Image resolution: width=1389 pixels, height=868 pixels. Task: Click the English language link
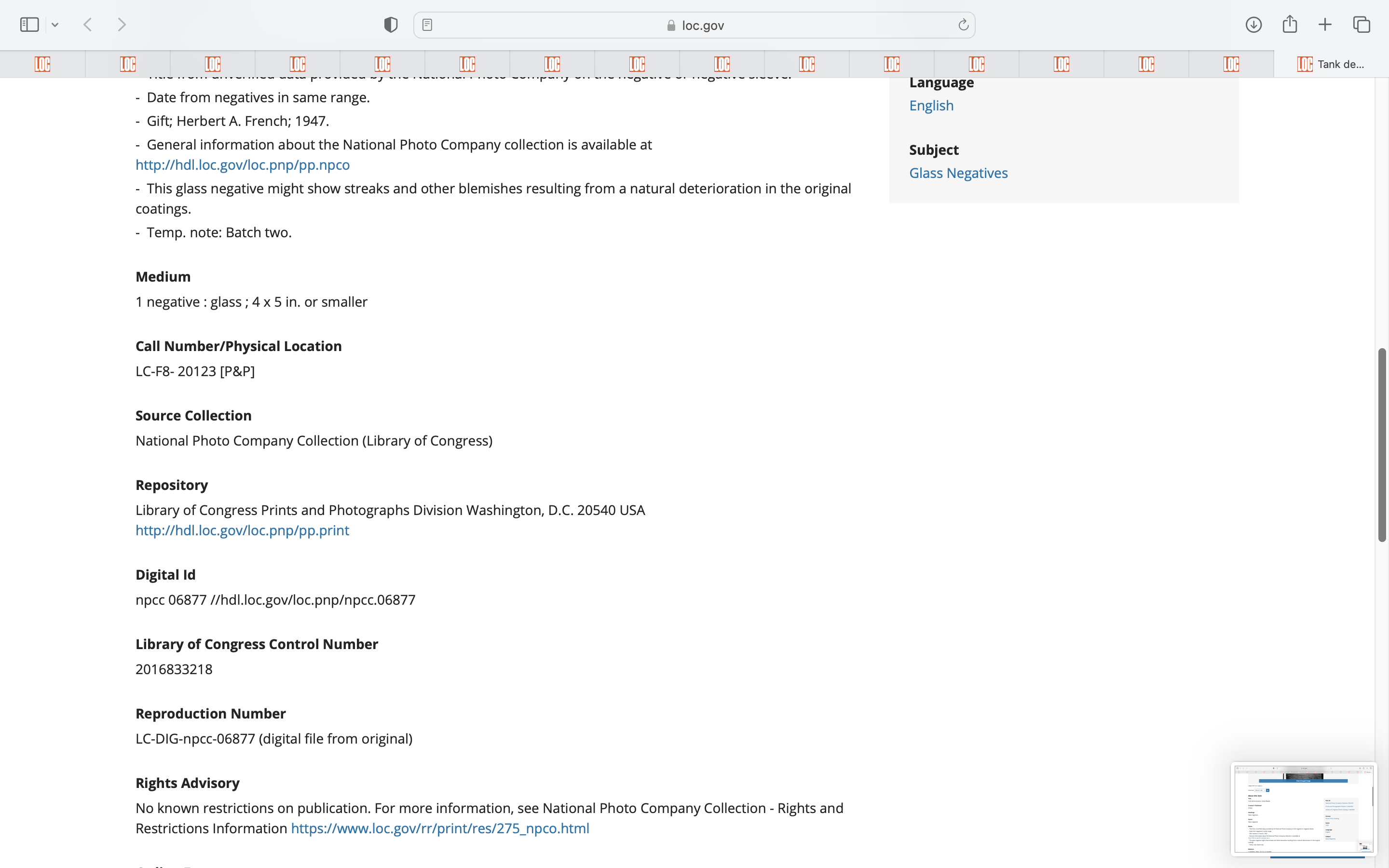(x=931, y=106)
